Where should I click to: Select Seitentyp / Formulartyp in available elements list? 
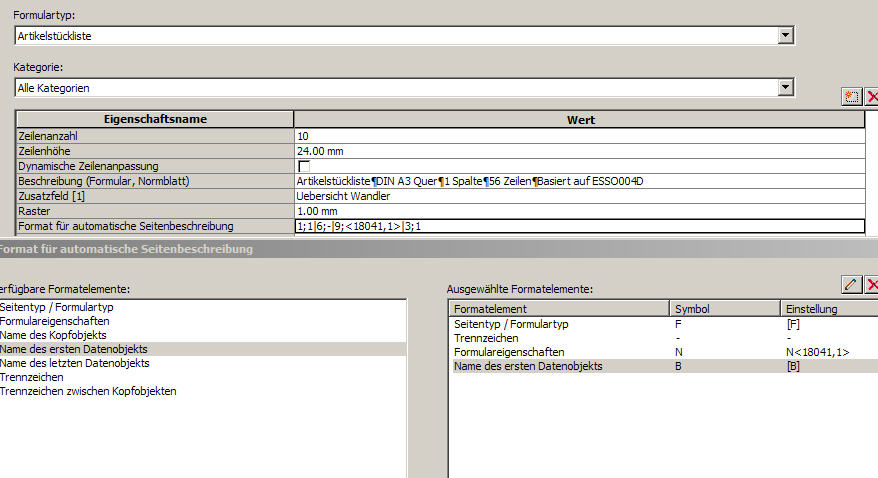click(203, 307)
